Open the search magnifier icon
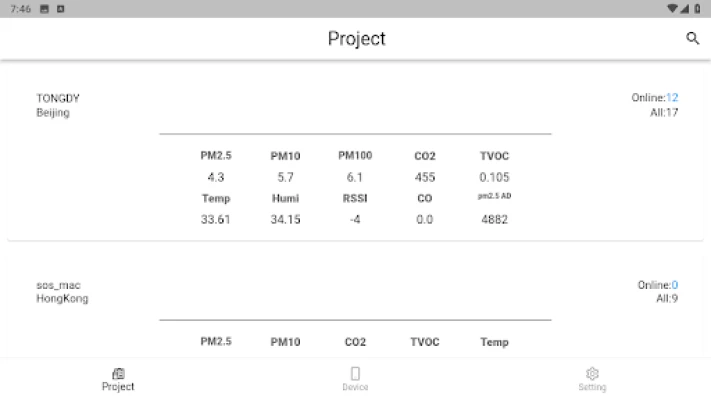The image size is (711, 400). click(692, 39)
